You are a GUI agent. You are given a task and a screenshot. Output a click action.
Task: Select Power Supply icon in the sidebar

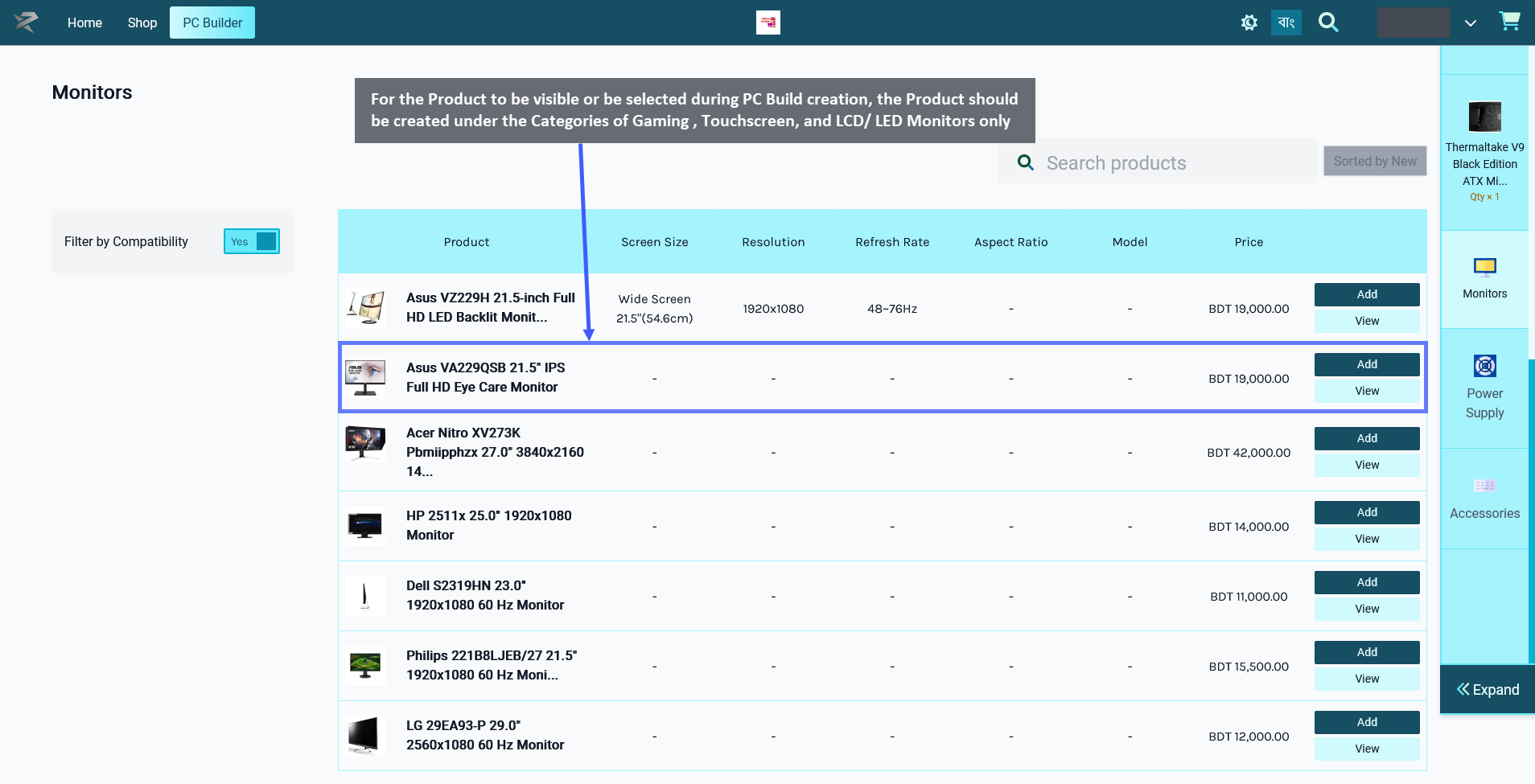1484,366
